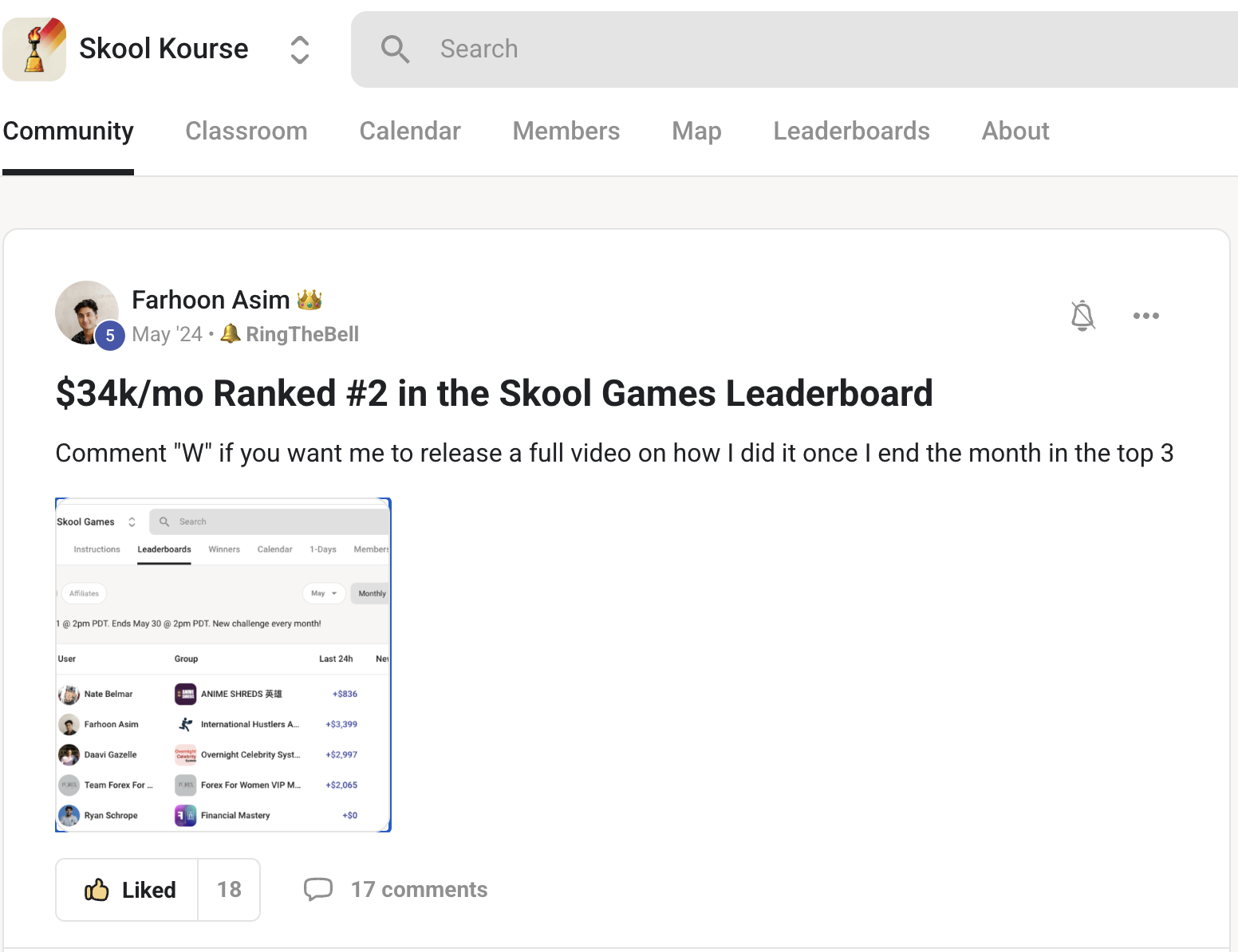View the 18 likes count
This screenshot has height=952, width=1238.
(229, 890)
